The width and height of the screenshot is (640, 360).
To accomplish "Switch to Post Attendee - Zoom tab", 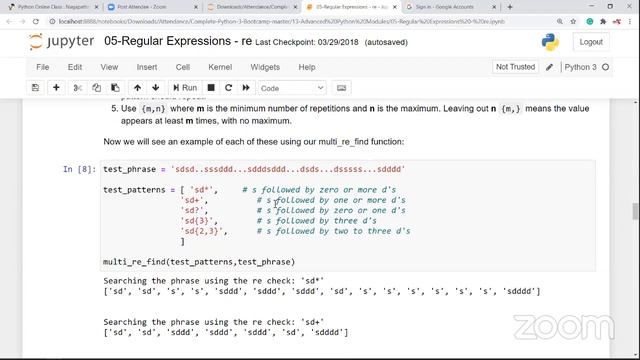I will [152, 7].
